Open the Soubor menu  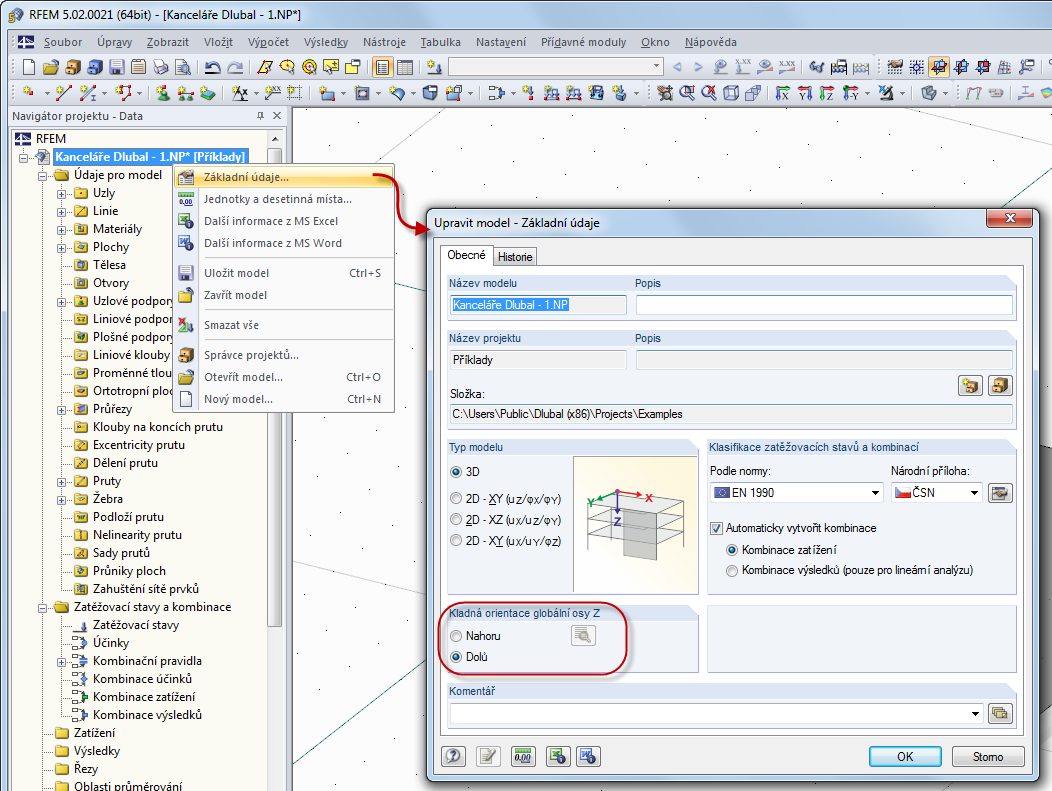(x=63, y=42)
